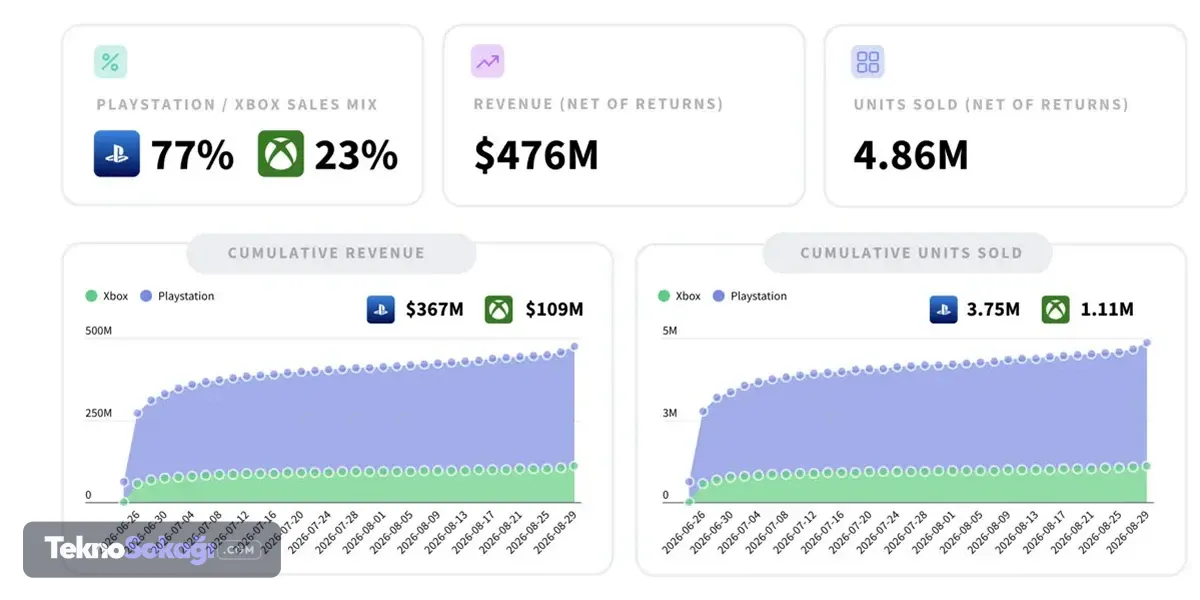Select the Cumulative Revenue chart title pill

pyautogui.click(x=331, y=253)
